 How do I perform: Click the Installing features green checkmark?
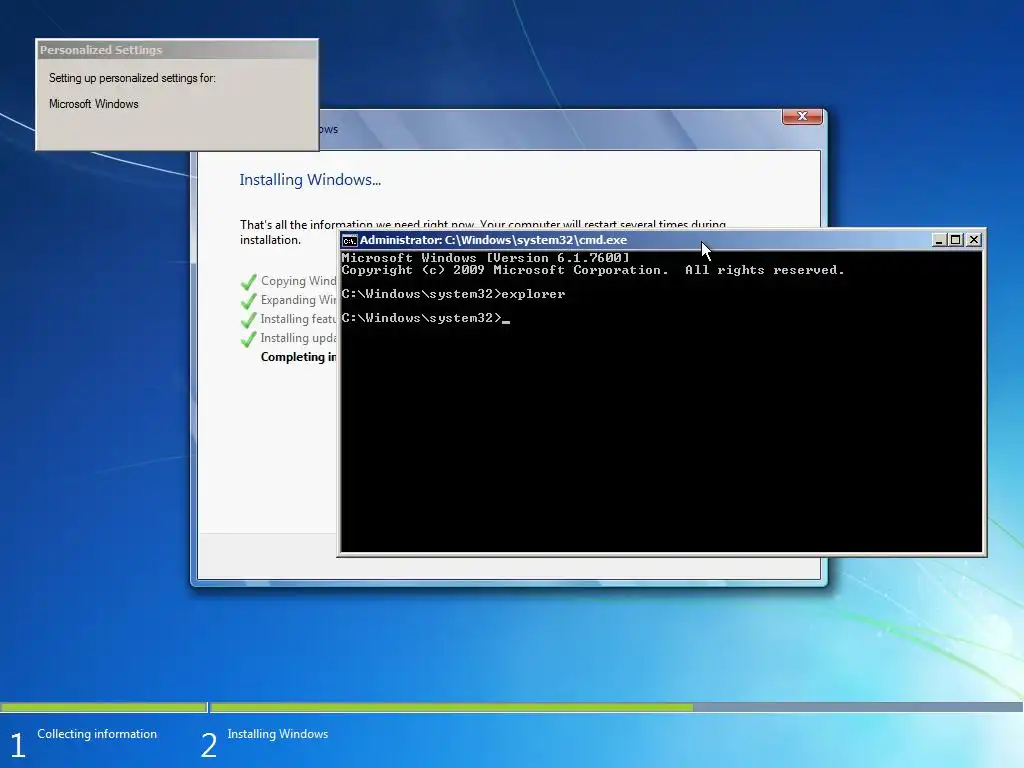249,320
